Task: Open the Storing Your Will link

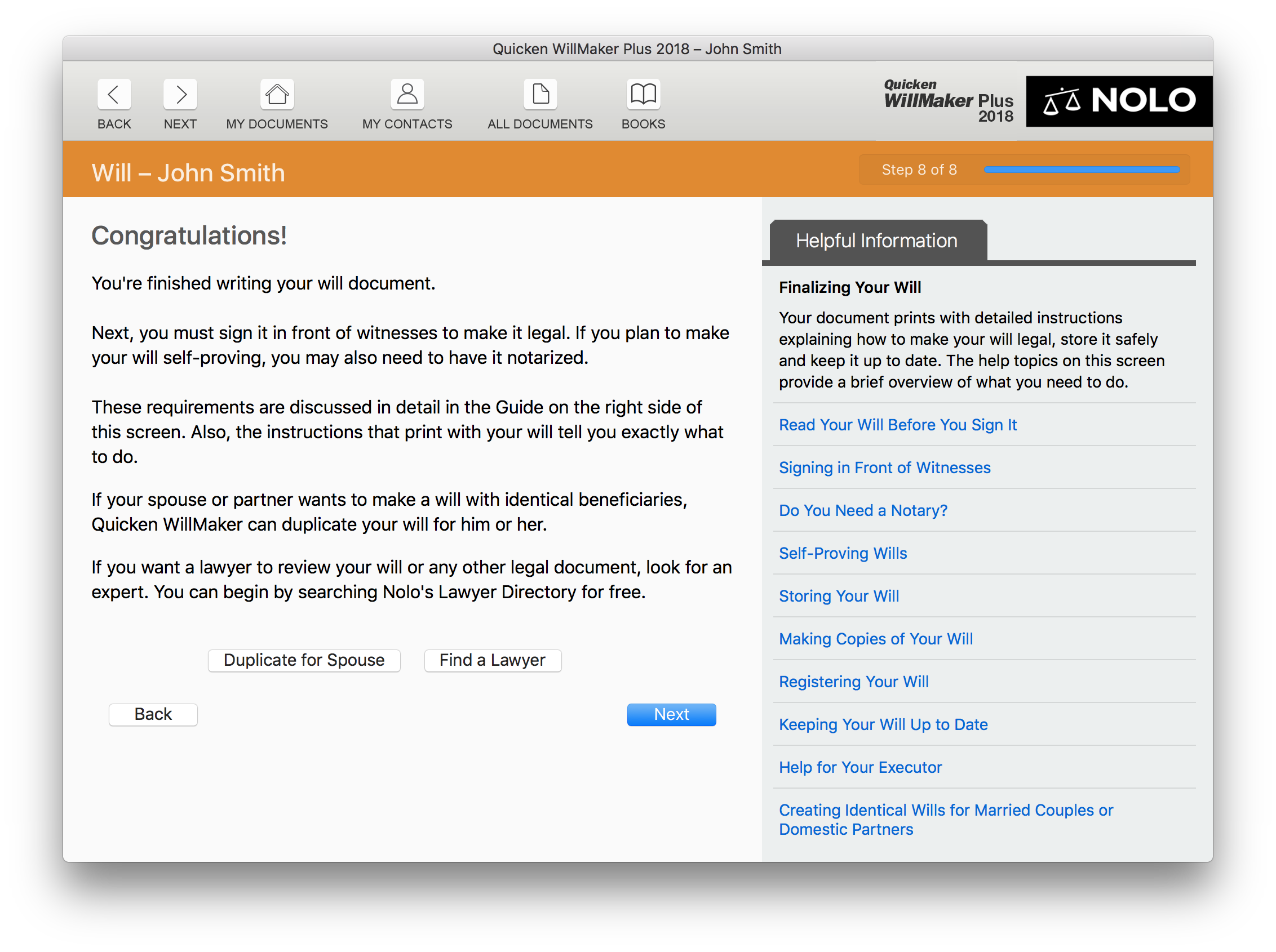Action: 839,596
